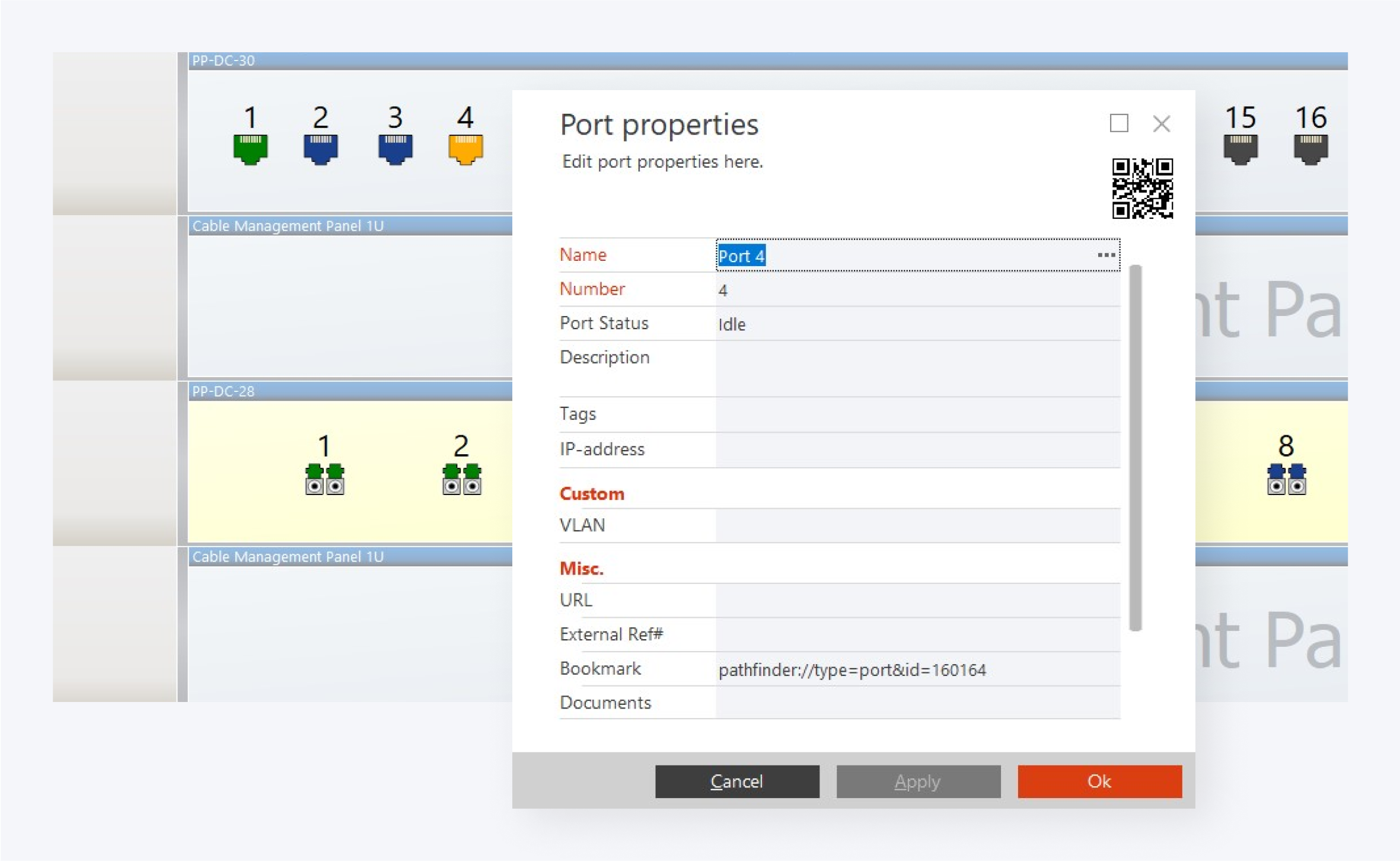The width and height of the screenshot is (1400, 868).
Task: Click fiber port 1 on PP-DC-28
Action: [x=324, y=479]
